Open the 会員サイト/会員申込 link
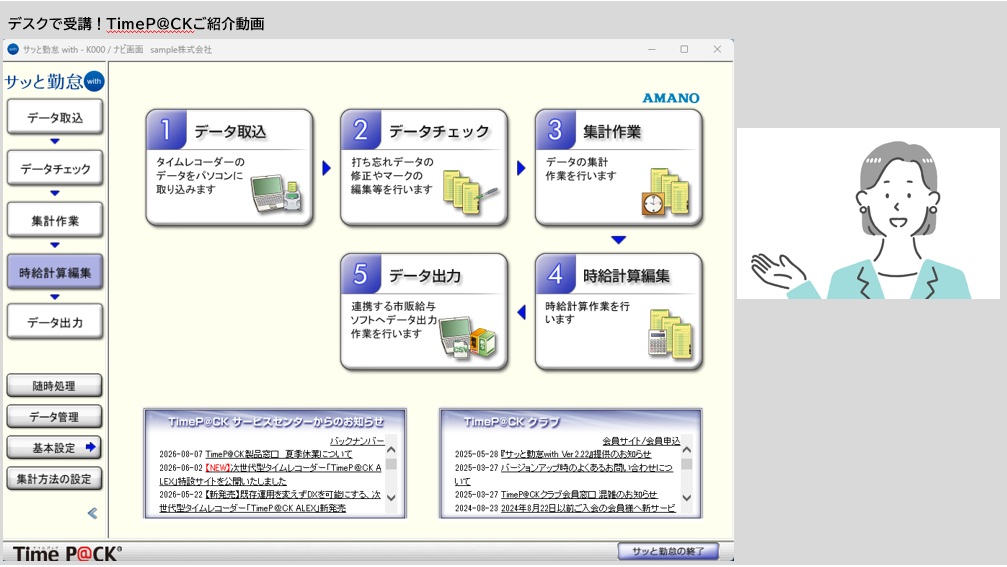 (641, 441)
